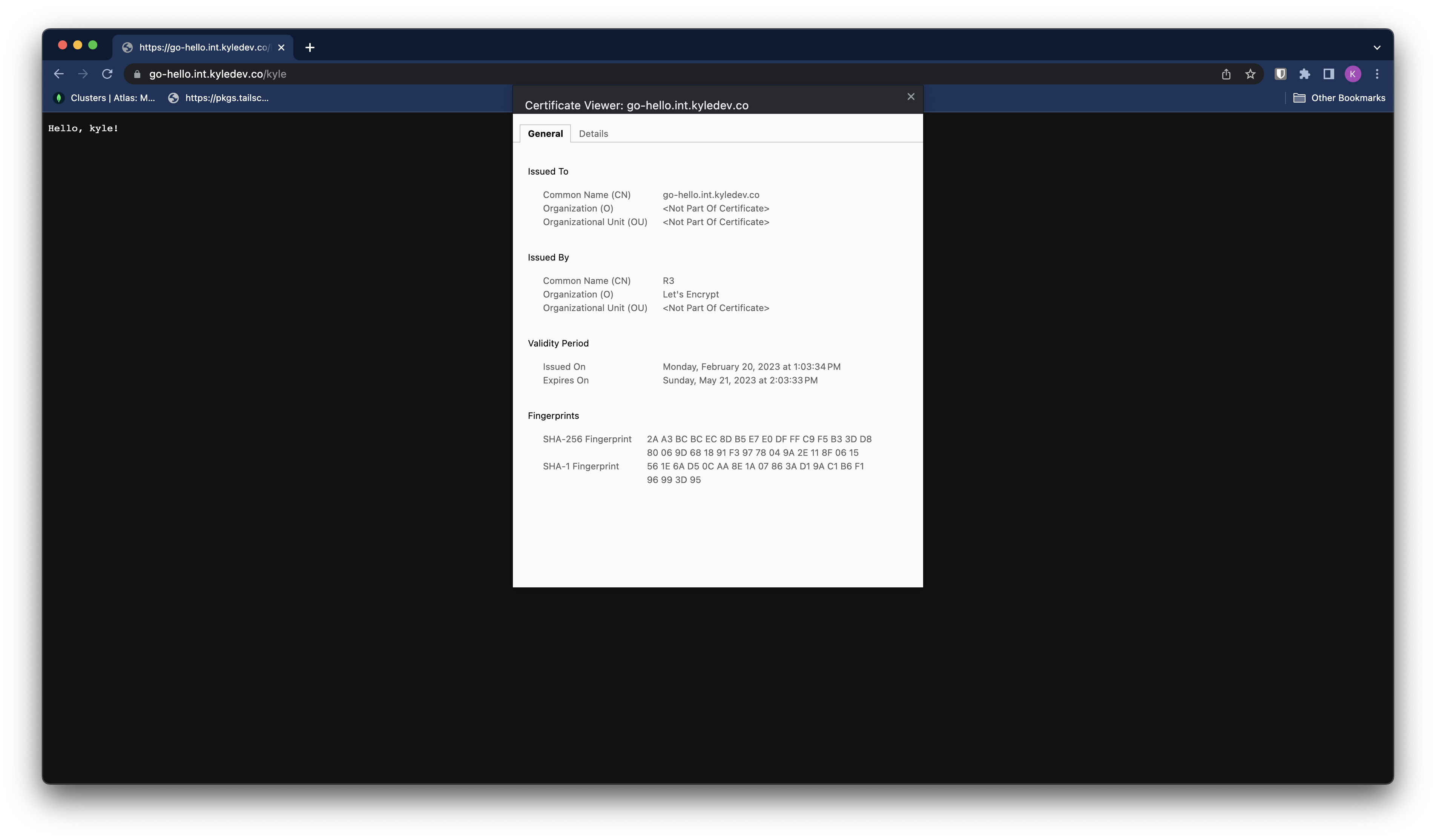This screenshot has height=840, width=1436.
Task: Open the Other Bookmarks folder
Action: pyautogui.click(x=1339, y=98)
